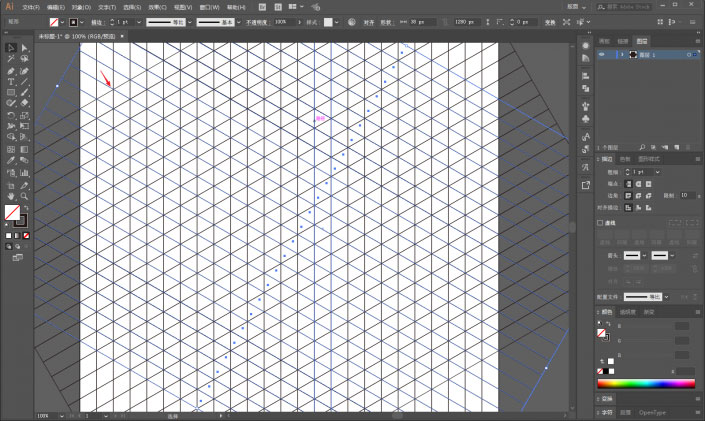705x421 pixels.
Task: Select the Eraser tool
Action: pos(24,103)
